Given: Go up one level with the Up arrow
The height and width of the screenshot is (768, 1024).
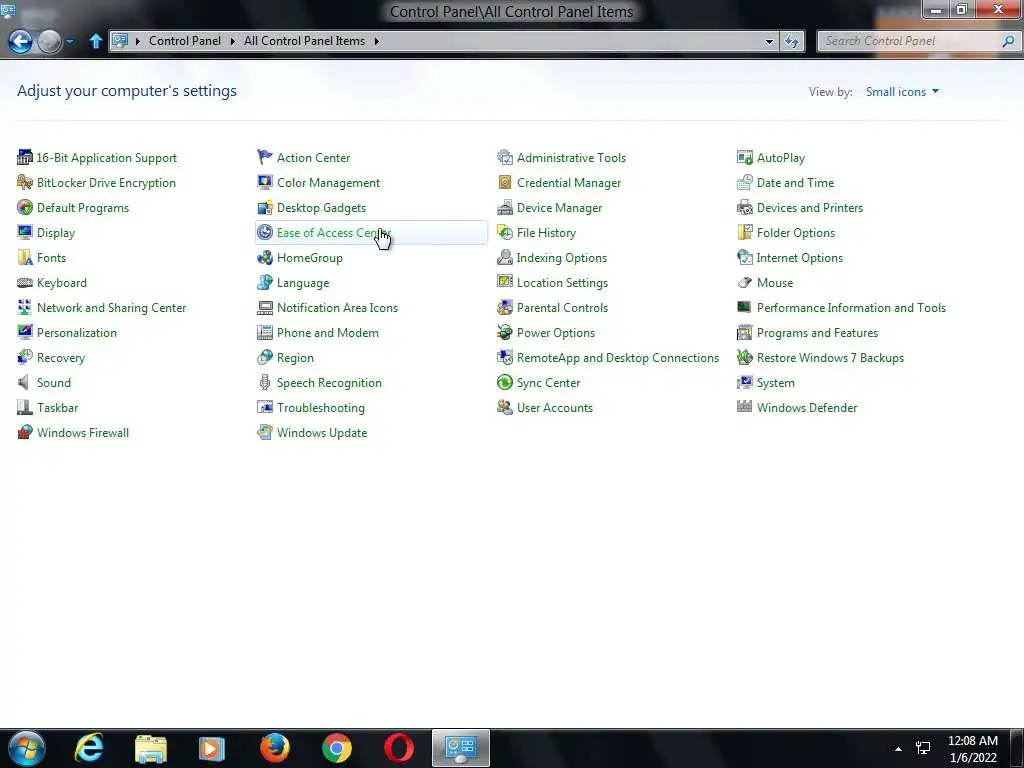Looking at the screenshot, I should tap(95, 41).
